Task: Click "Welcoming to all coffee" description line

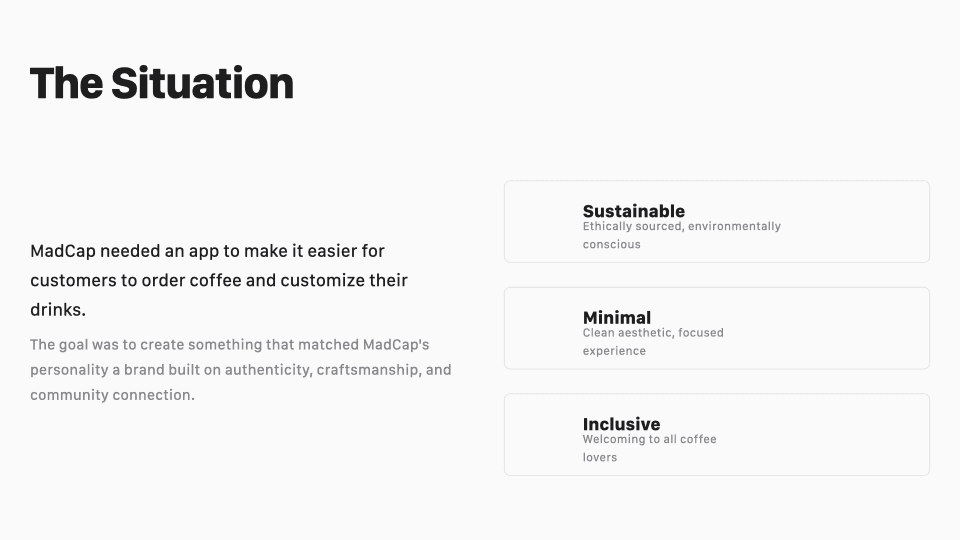Action: point(649,440)
